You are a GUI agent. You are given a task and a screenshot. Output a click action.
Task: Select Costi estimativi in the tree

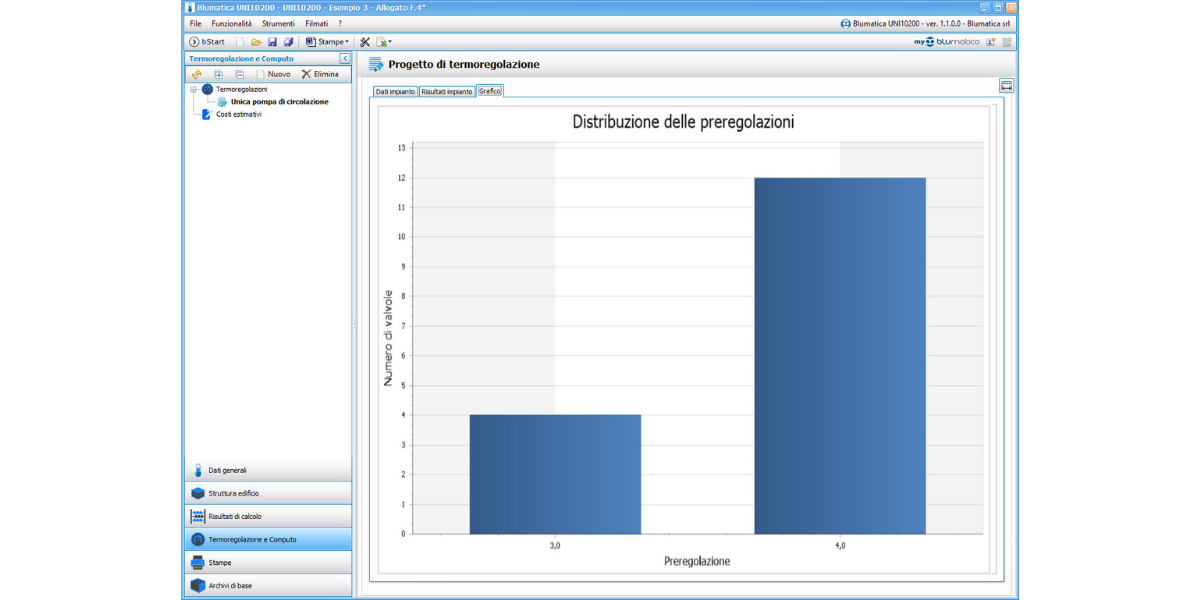[238, 114]
